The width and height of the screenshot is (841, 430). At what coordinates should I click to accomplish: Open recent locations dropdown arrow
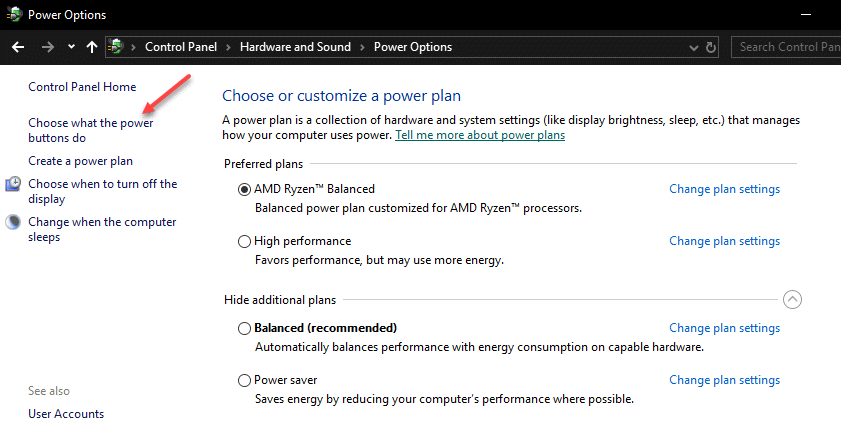coord(71,47)
